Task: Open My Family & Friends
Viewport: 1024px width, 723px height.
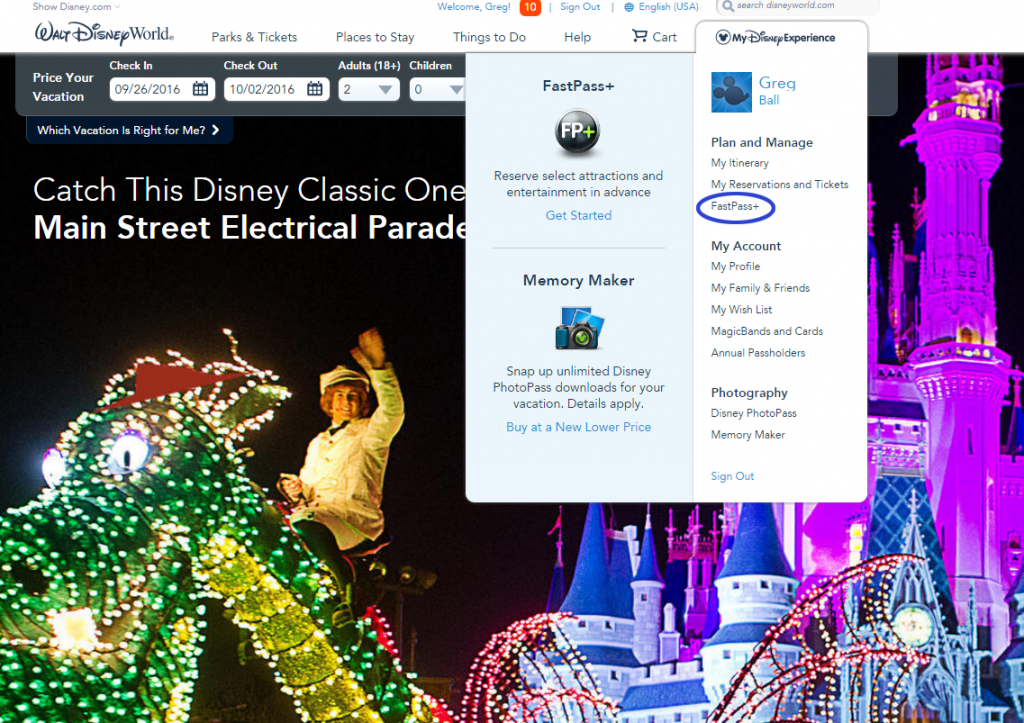Action: tap(760, 288)
